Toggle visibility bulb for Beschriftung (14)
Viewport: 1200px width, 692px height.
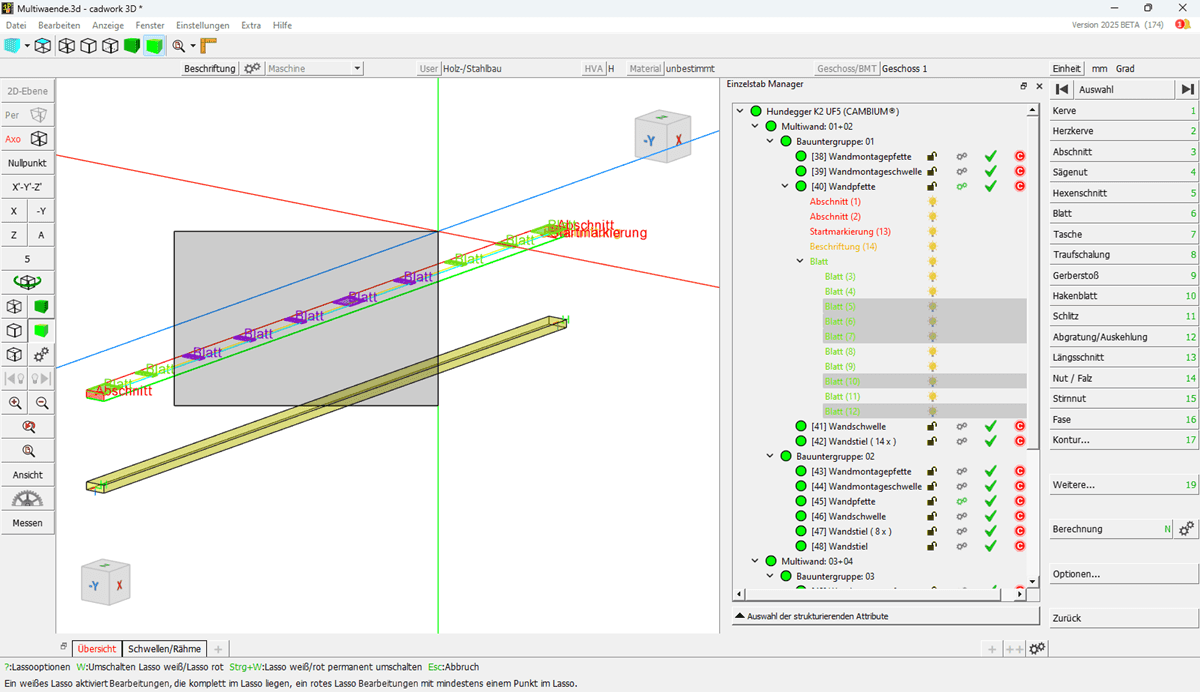point(932,247)
